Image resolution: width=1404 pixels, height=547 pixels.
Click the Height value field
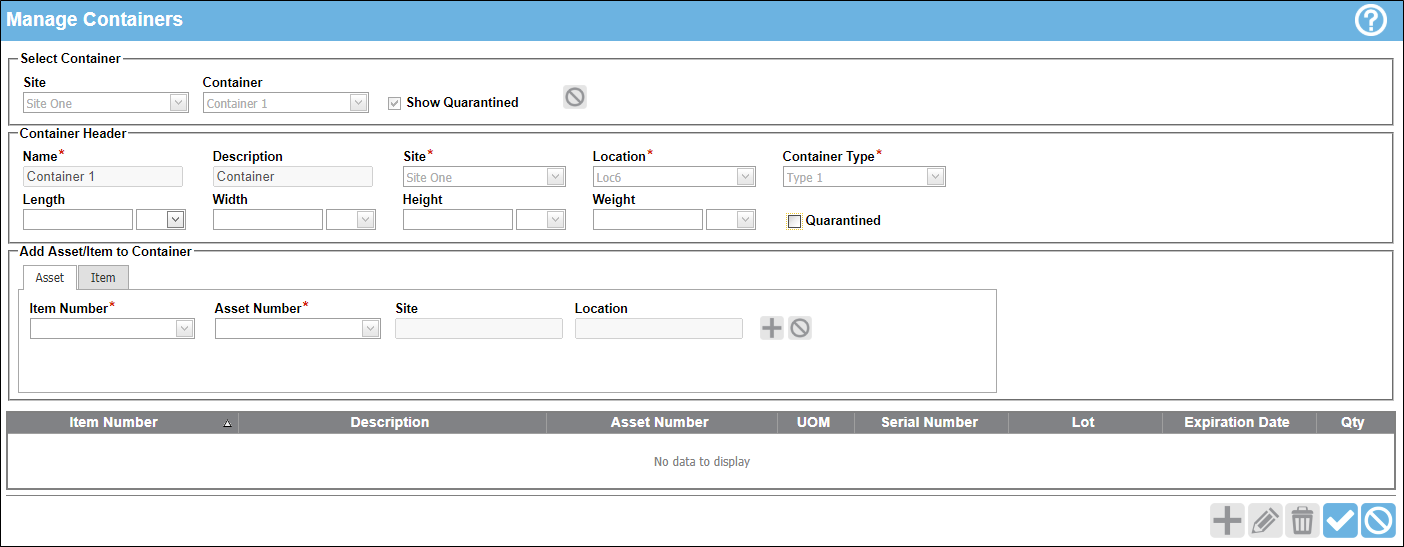pyautogui.click(x=458, y=220)
